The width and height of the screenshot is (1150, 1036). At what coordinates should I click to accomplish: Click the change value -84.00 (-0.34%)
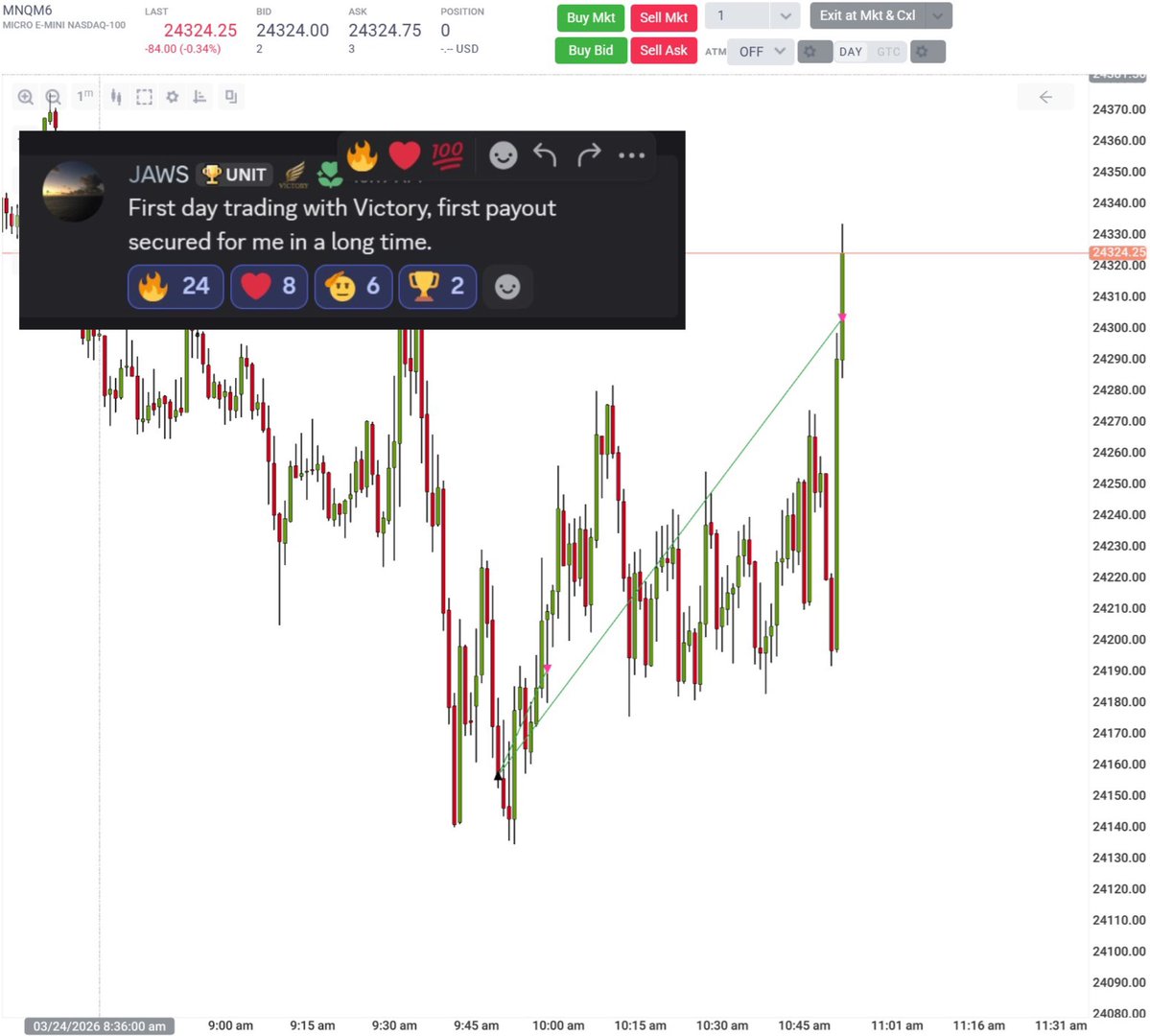coord(182,49)
